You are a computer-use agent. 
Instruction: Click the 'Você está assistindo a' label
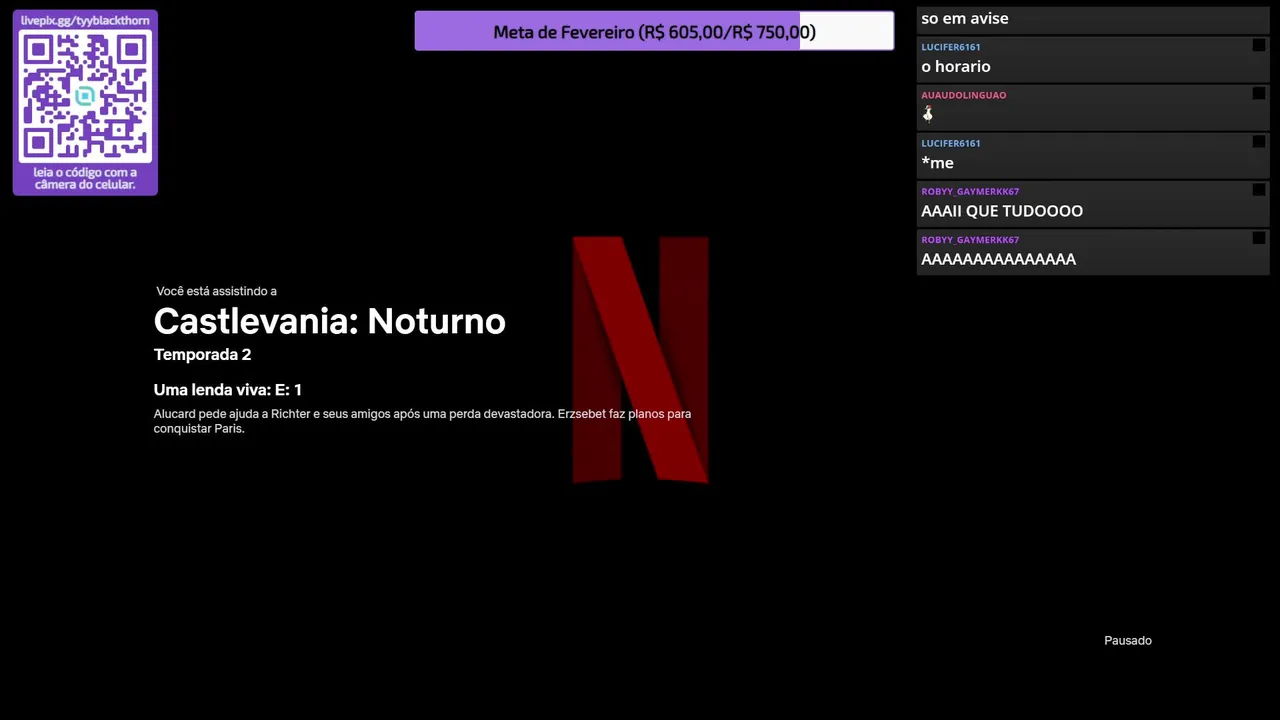pyautogui.click(x=216, y=291)
